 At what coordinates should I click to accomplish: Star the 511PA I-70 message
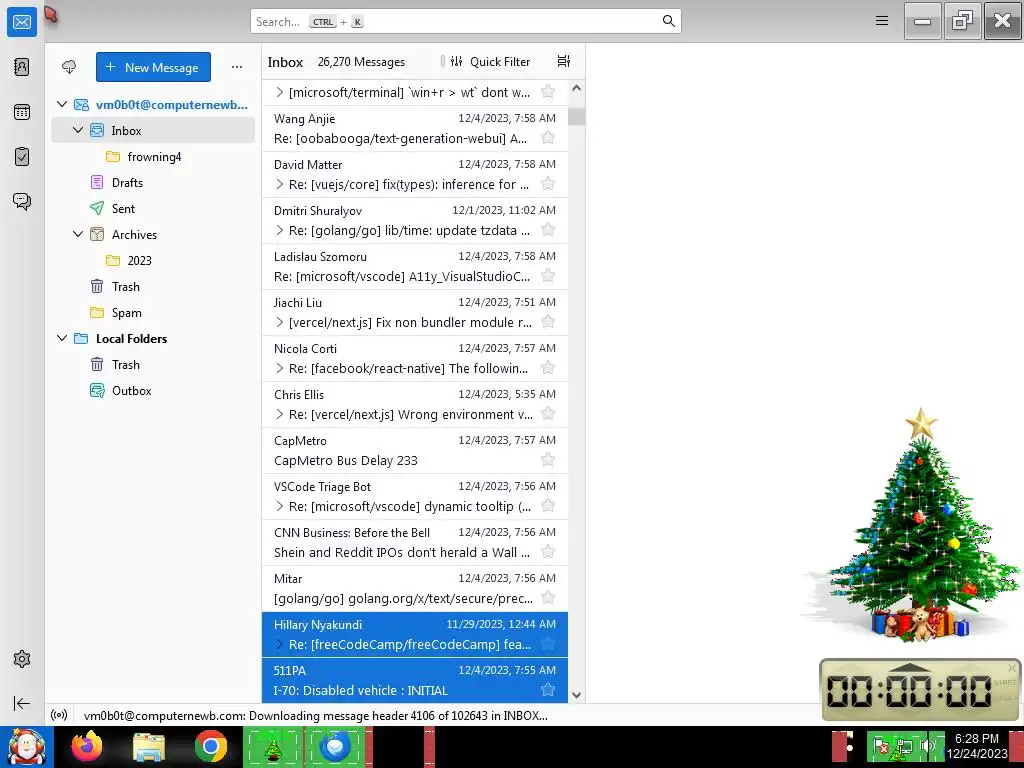tap(548, 690)
